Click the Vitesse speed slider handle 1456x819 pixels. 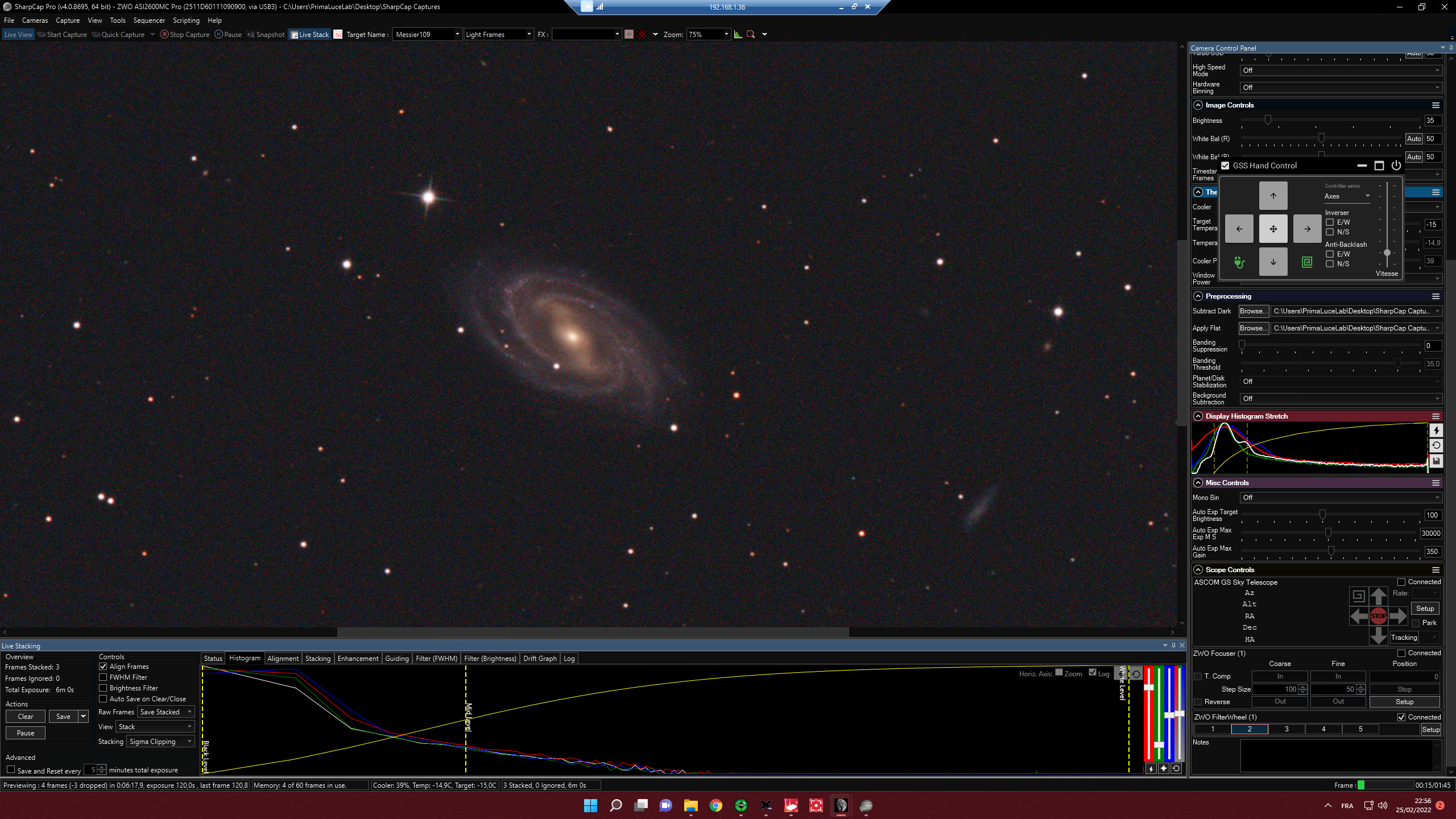pyautogui.click(x=1387, y=253)
